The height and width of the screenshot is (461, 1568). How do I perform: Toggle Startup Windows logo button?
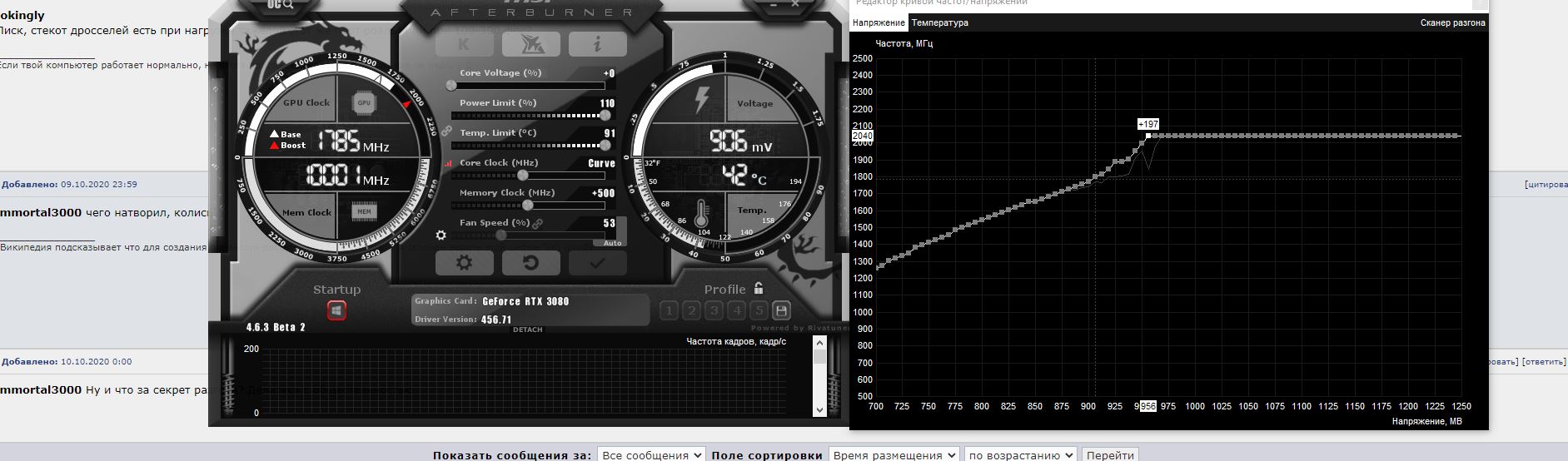pos(336,310)
